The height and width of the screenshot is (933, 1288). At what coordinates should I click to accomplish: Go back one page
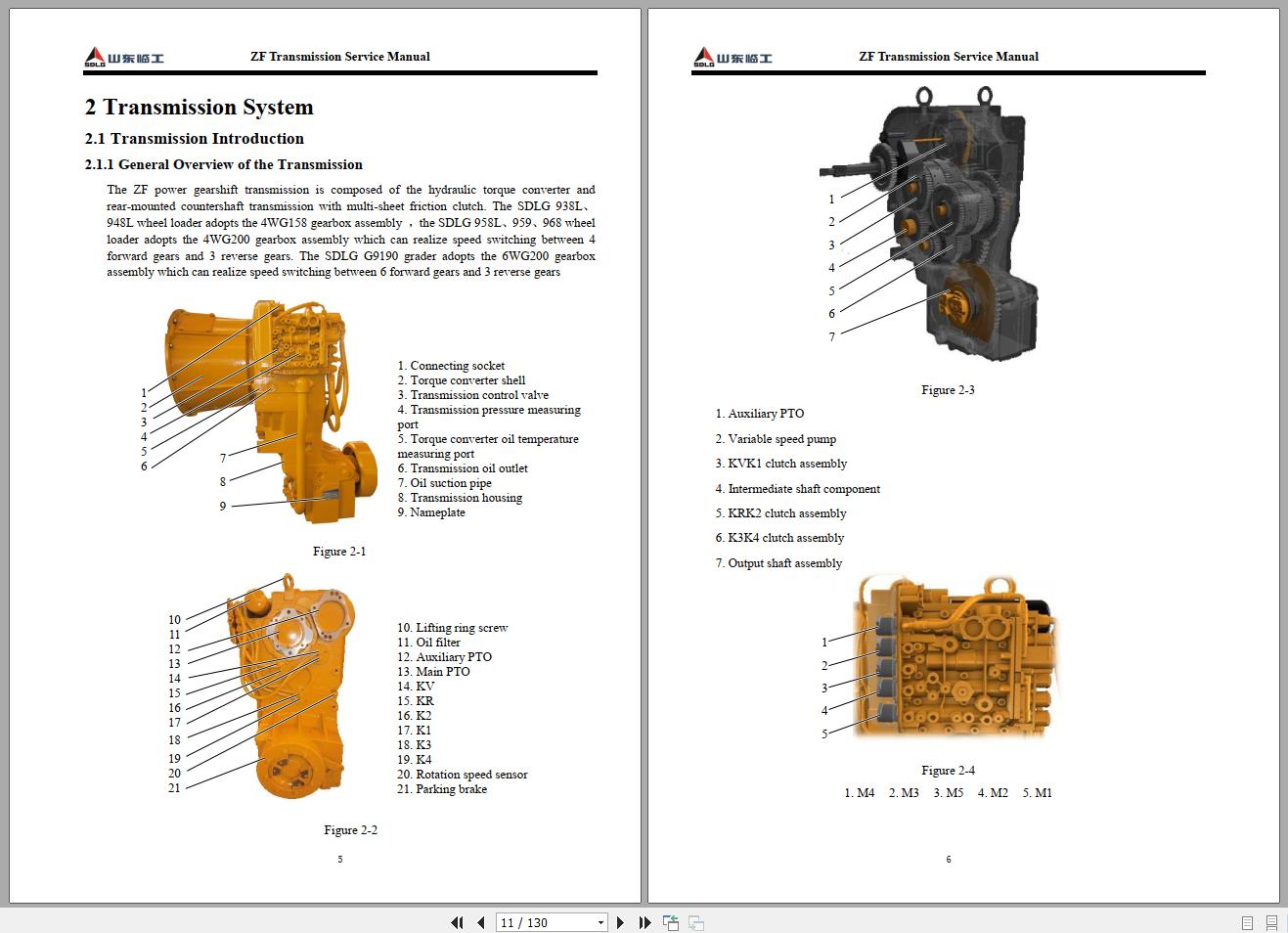tap(480, 922)
